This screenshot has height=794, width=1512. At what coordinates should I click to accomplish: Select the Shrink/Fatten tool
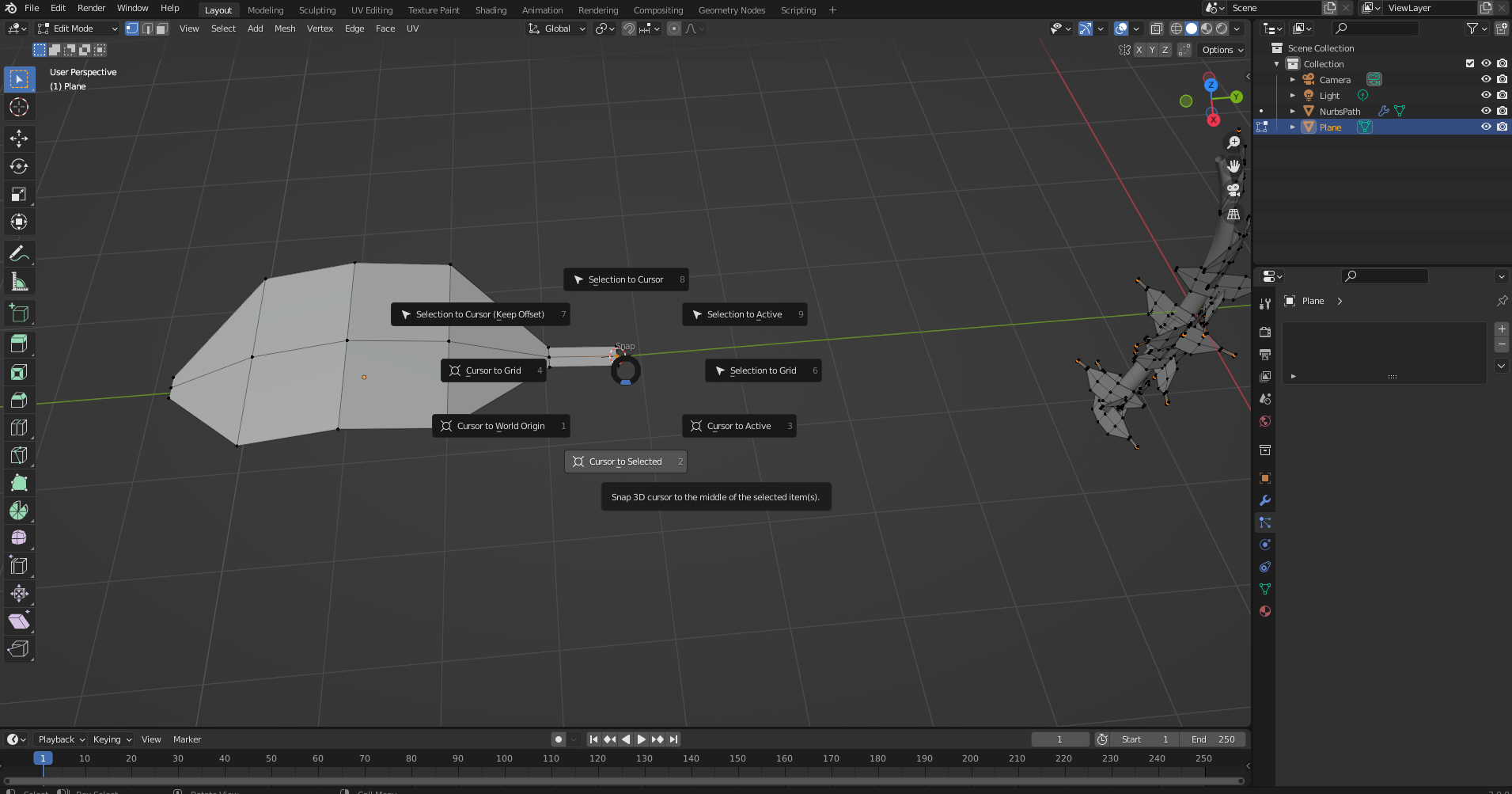click(19, 593)
